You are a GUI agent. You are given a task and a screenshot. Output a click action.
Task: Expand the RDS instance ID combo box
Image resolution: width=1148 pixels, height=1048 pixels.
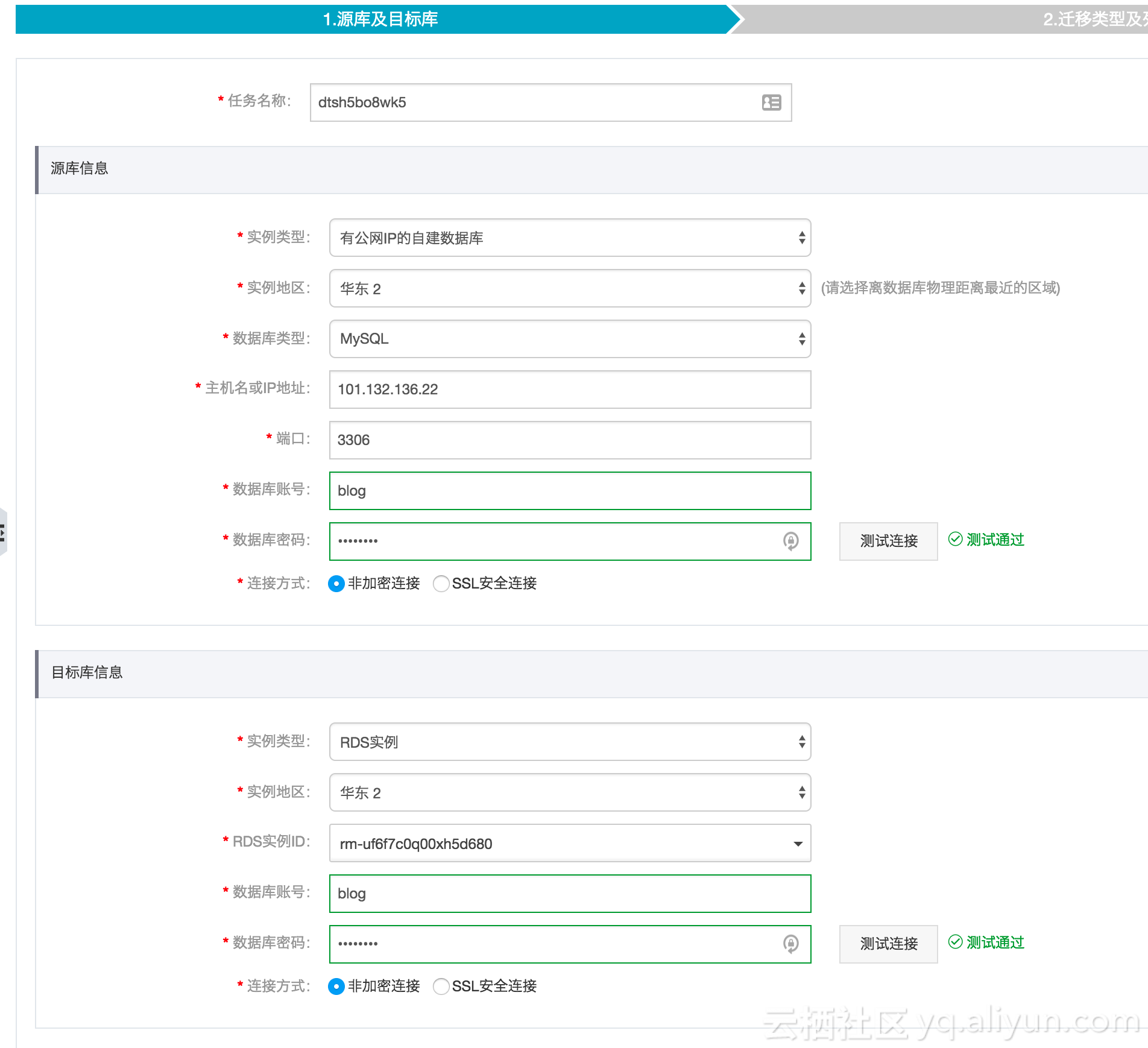(x=570, y=843)
